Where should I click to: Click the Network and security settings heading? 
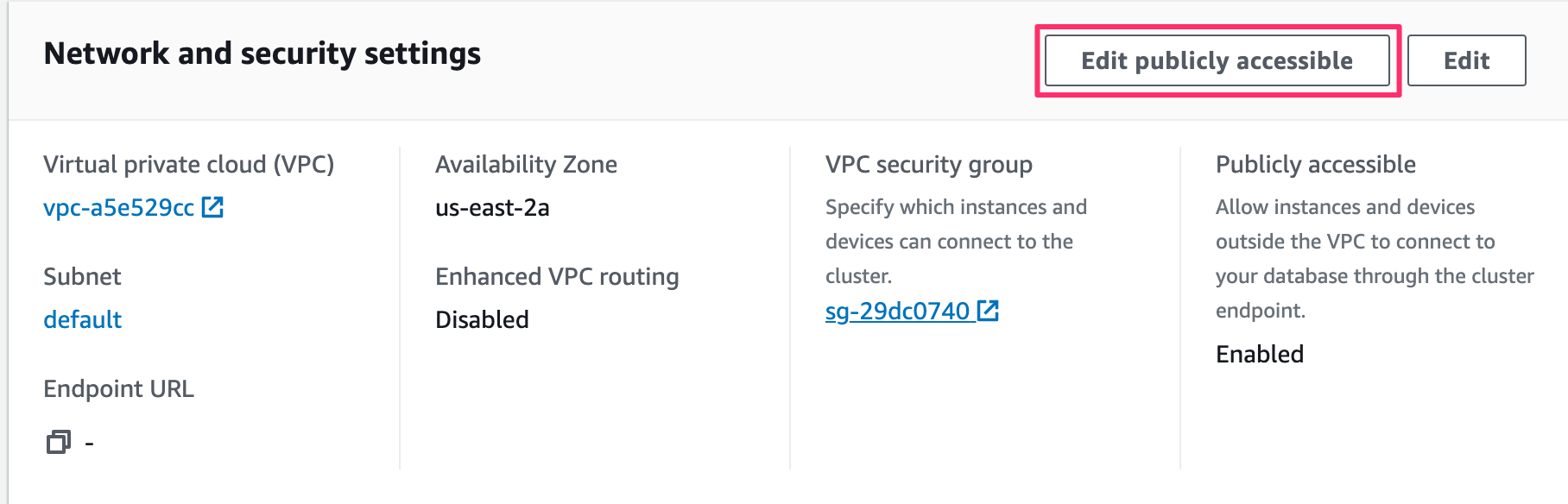coord(262,54)
